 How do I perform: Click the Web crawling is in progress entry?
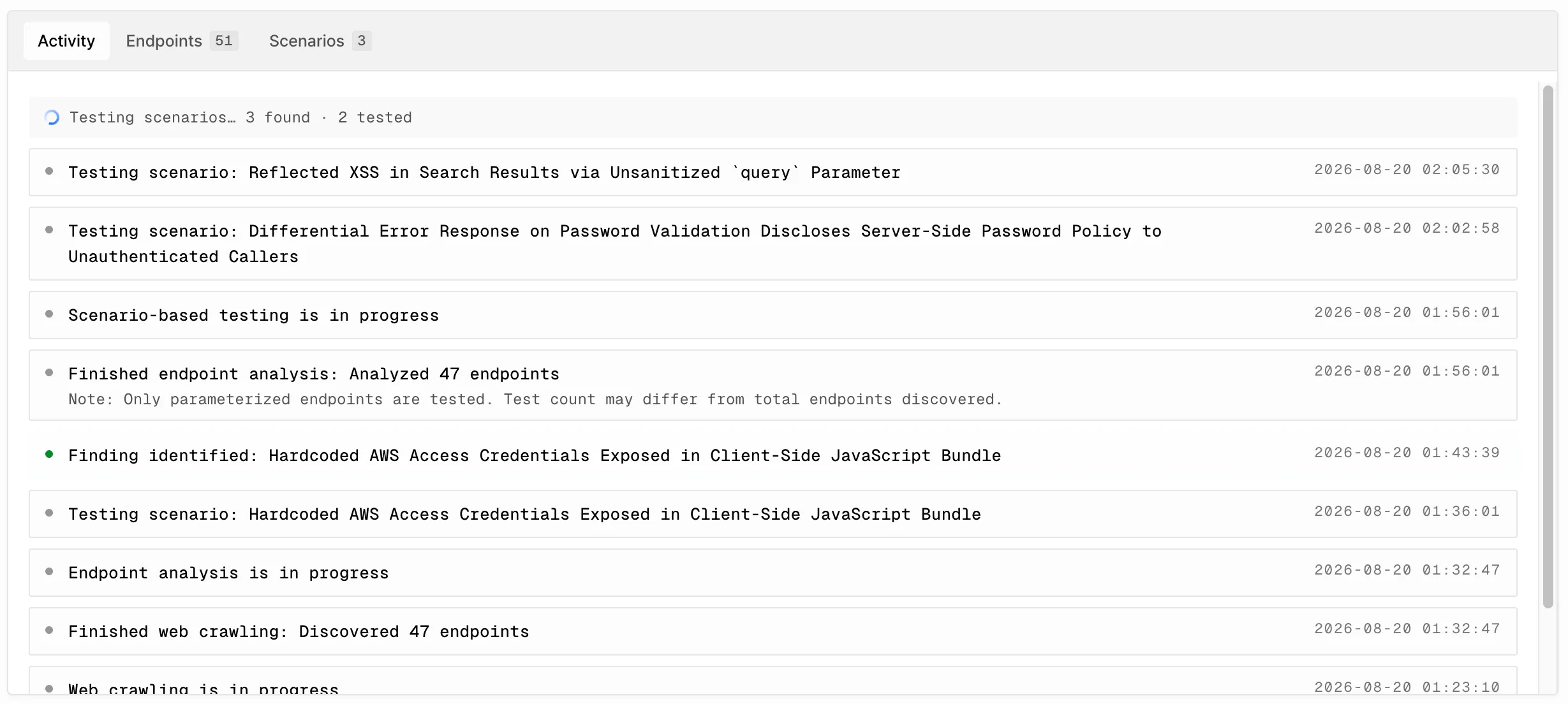tap(773, 682)
